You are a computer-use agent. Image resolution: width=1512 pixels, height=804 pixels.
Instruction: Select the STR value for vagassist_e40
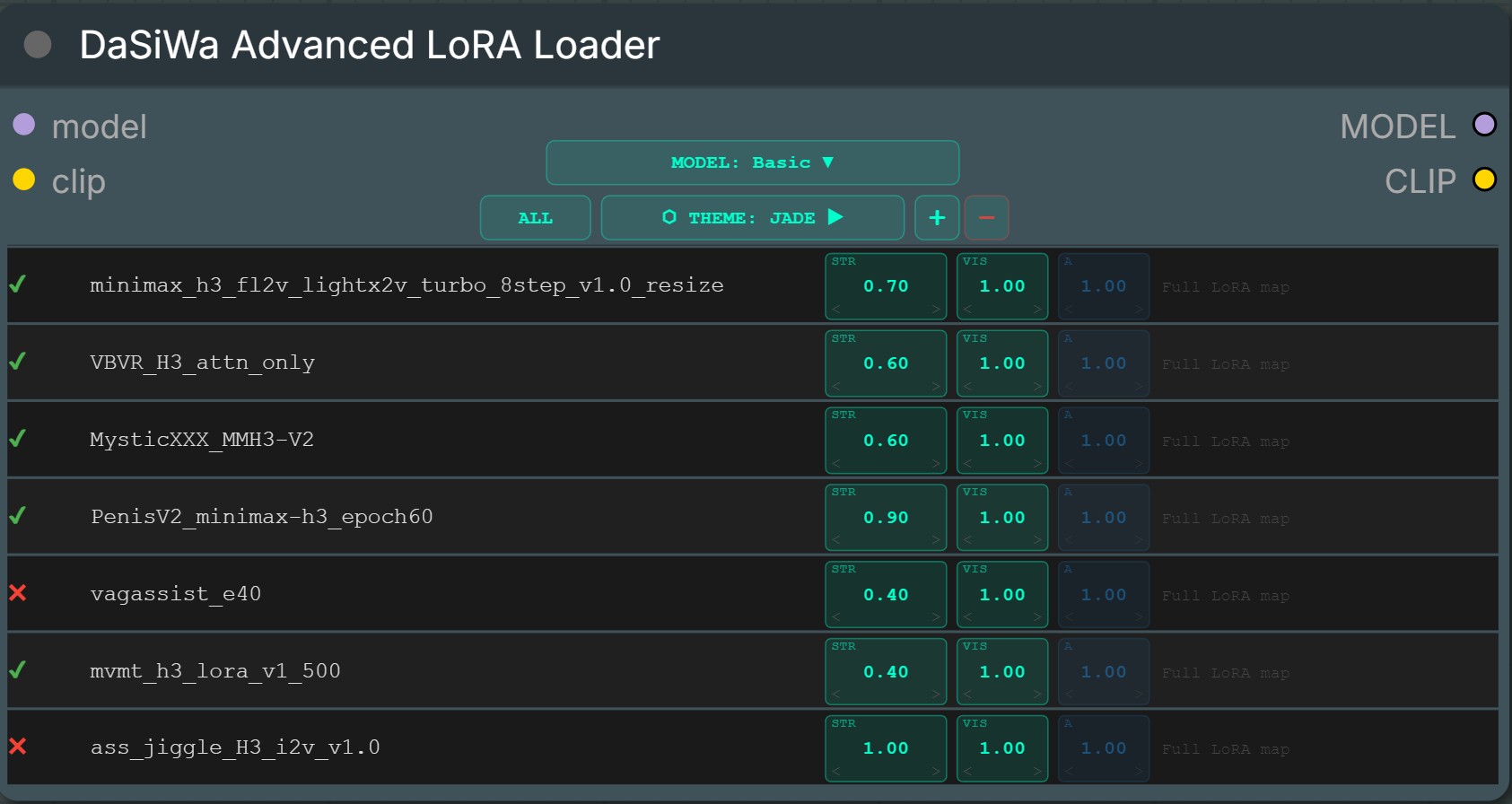[x=886, y=595]
